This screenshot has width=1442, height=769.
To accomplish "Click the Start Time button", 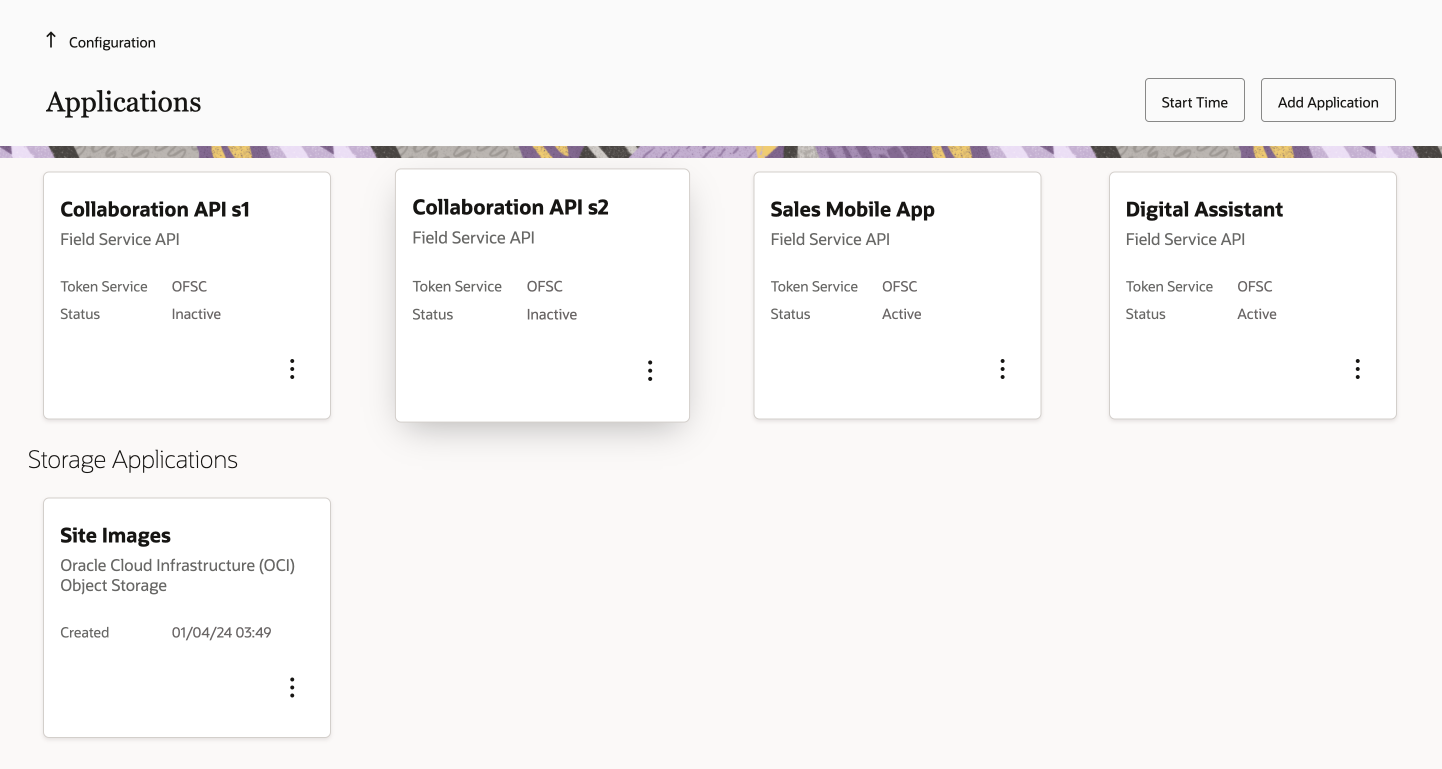I will coord(1194,101).
